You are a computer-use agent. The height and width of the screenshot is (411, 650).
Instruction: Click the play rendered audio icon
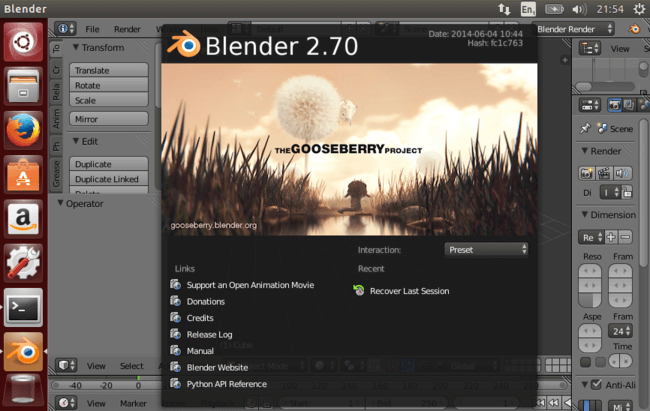pyautogui.click(x=622, y=173)
